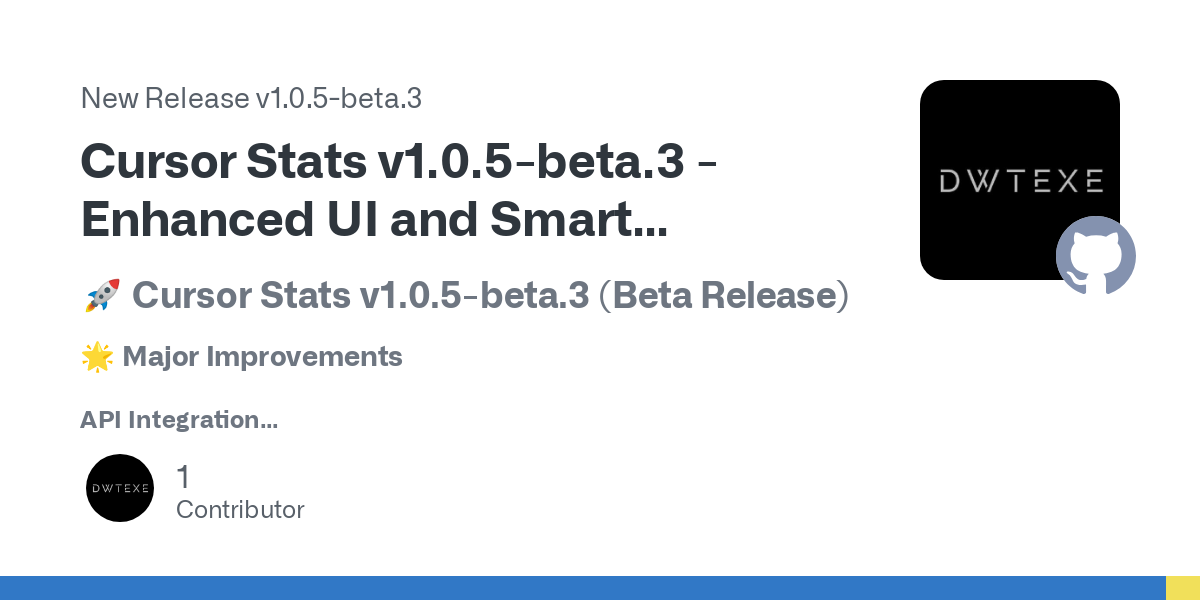Click the glowing star emoji
Viewport: 1200px width, 600px height.
(x=97, y=357)
